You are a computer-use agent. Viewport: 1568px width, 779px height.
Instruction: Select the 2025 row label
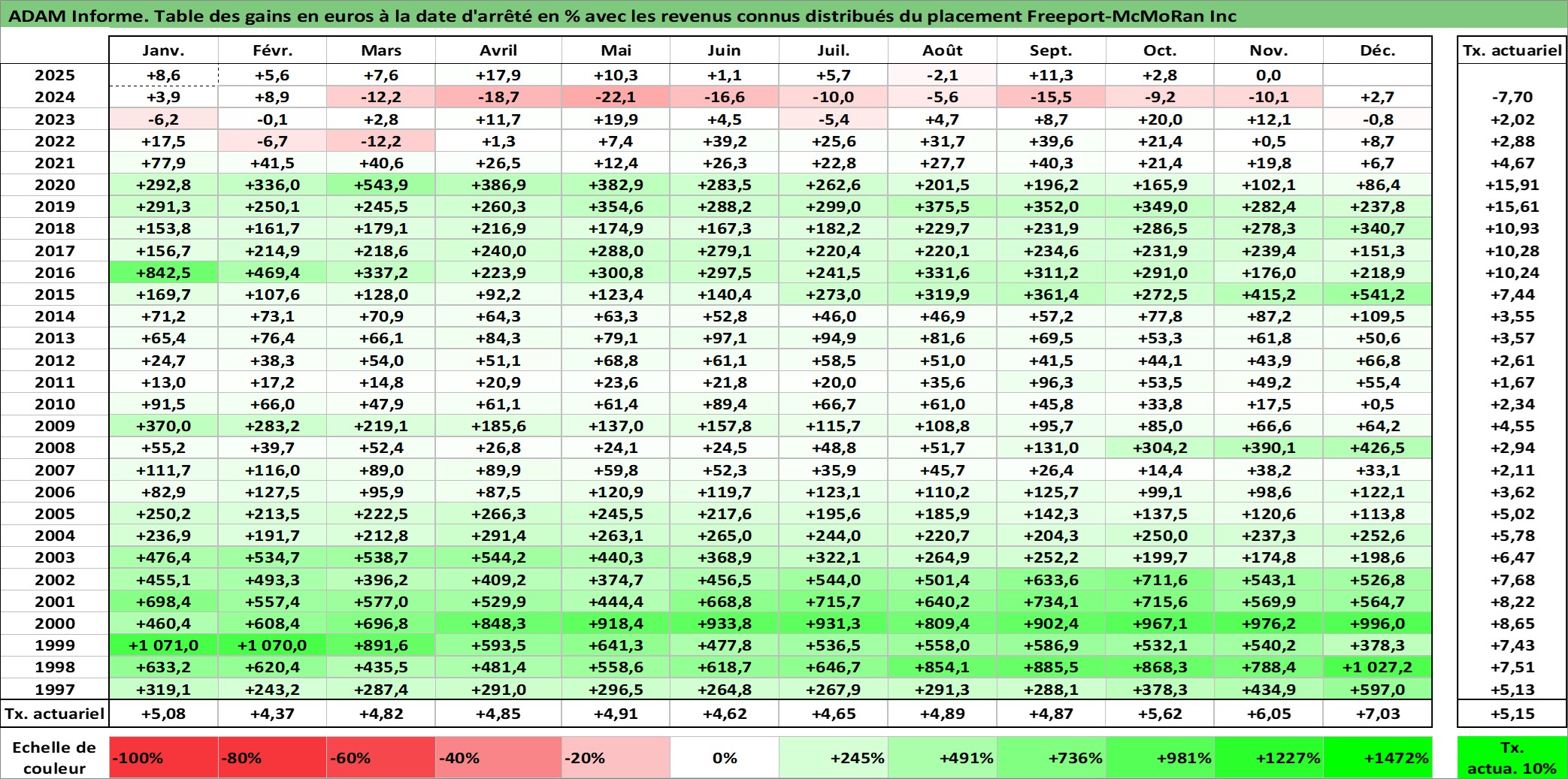point(55,75)
